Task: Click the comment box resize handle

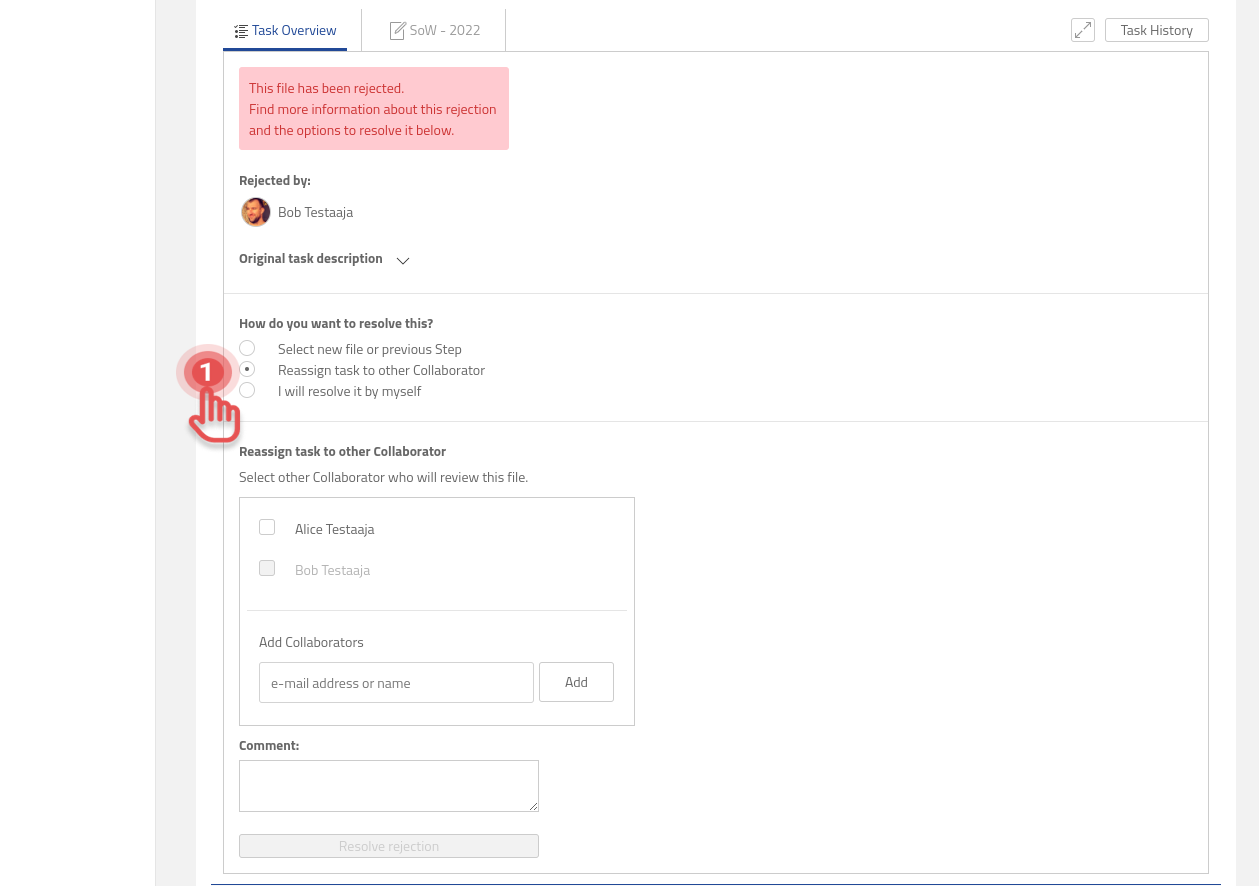Action: pos(534,806)
